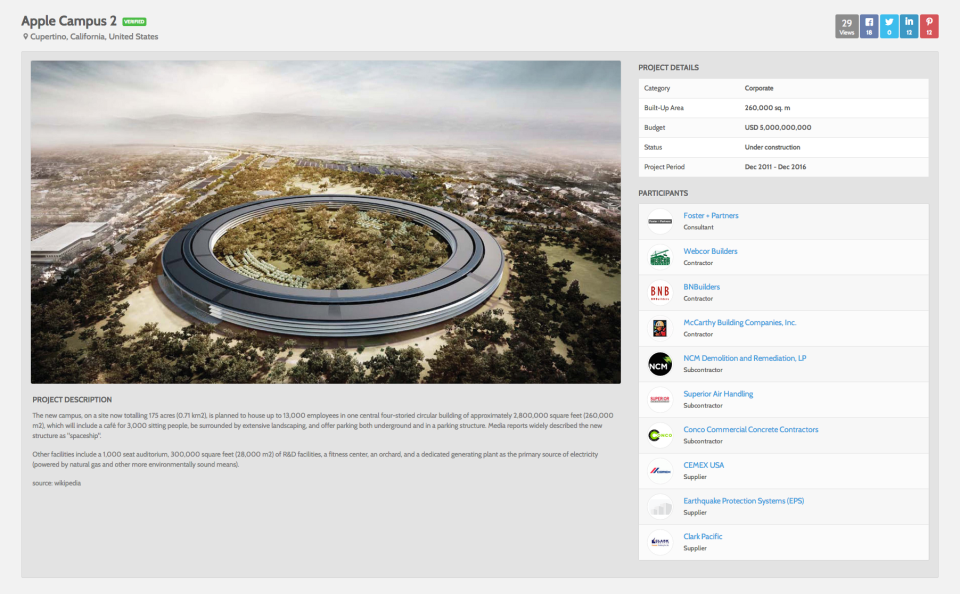This screenshot has width=960, height=594.
Task: Open the Clark Pacific supplier link
Action: (702, 536)
